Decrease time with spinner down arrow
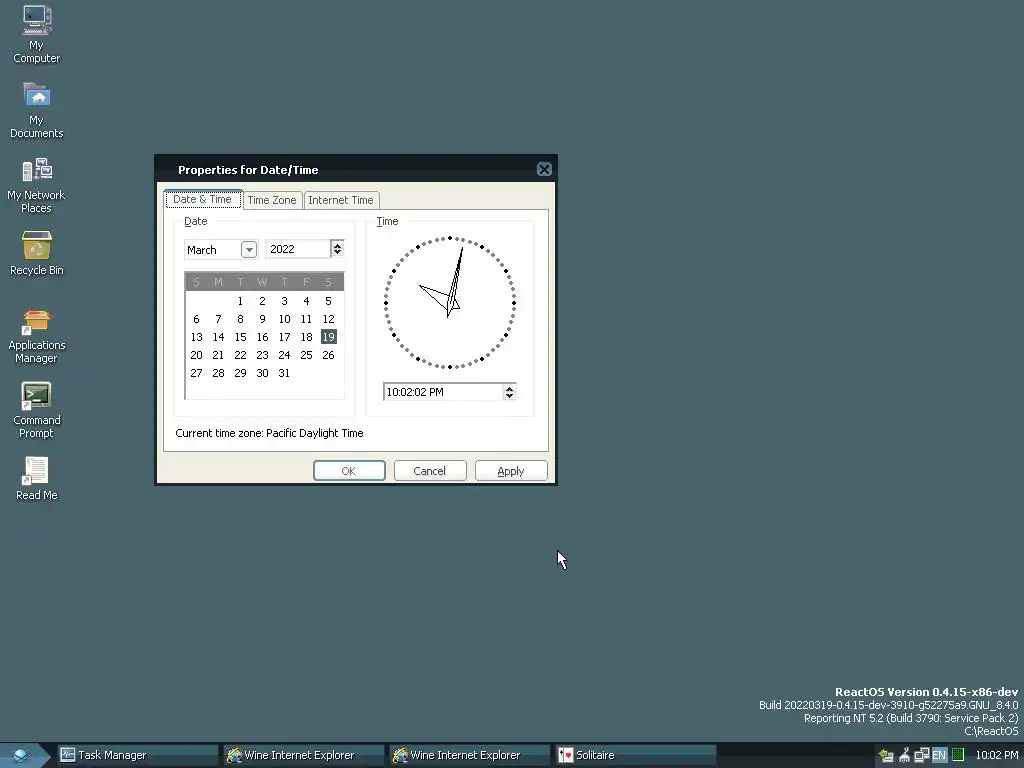The image size is (1024, 768). coord(509,396)
